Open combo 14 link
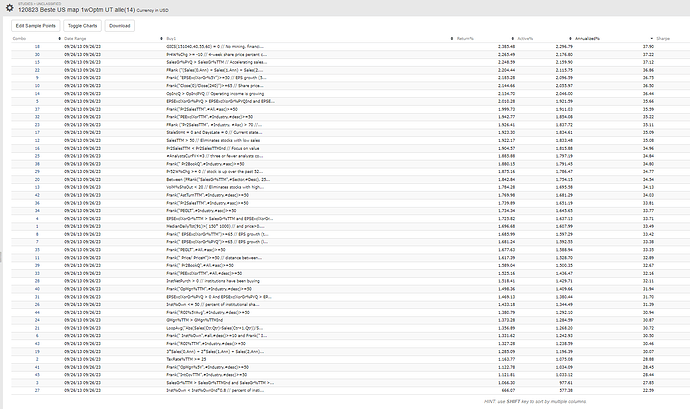 [37, 94]
